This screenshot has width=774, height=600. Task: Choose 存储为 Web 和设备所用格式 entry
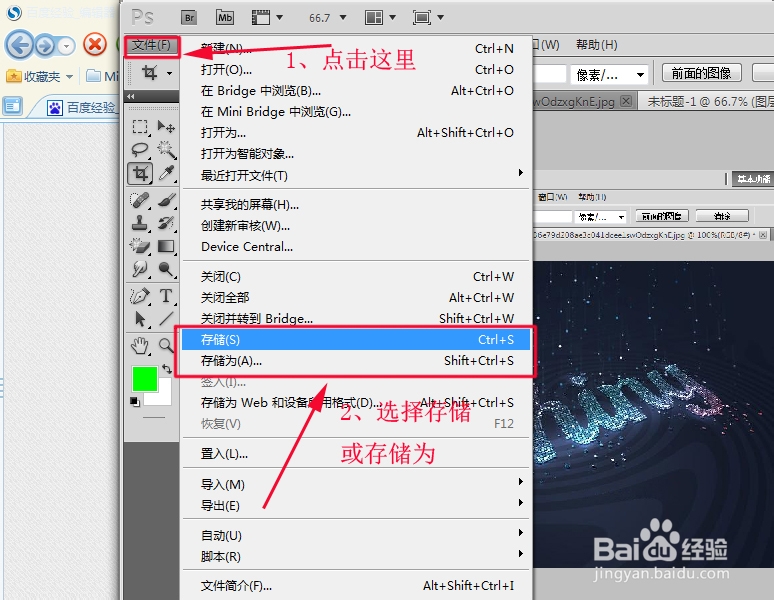pyautogui.click(x=355, y=403)
